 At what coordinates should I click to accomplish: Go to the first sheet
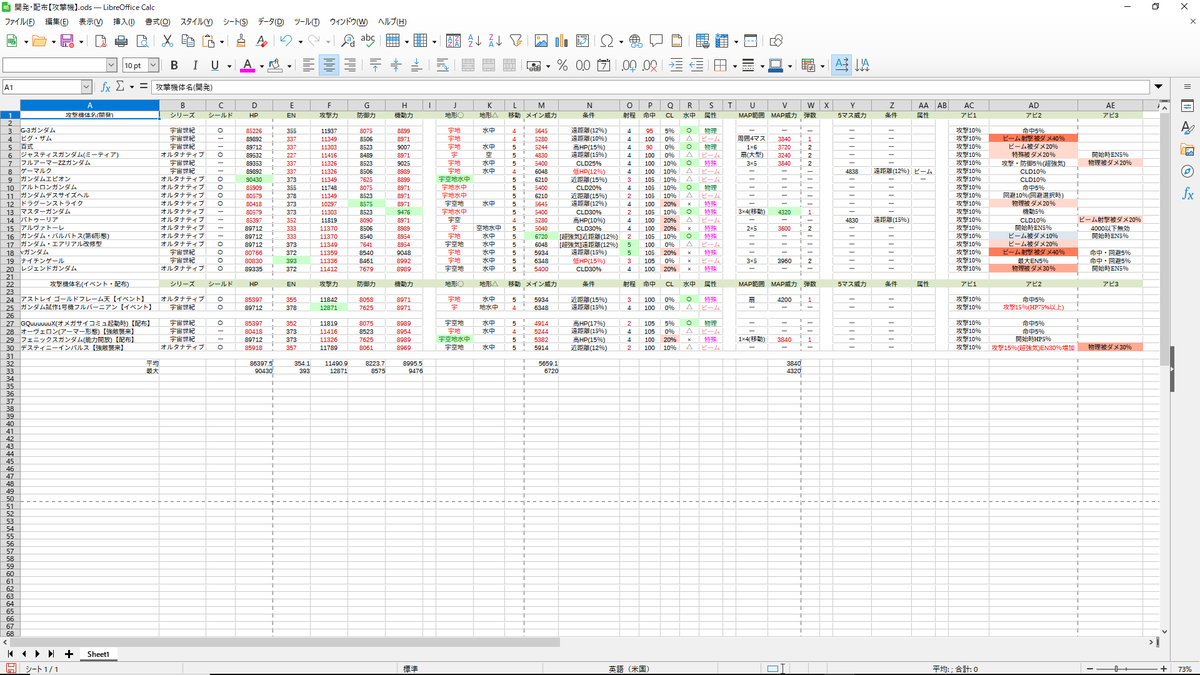pyautogui.click(x=10, y=653)
